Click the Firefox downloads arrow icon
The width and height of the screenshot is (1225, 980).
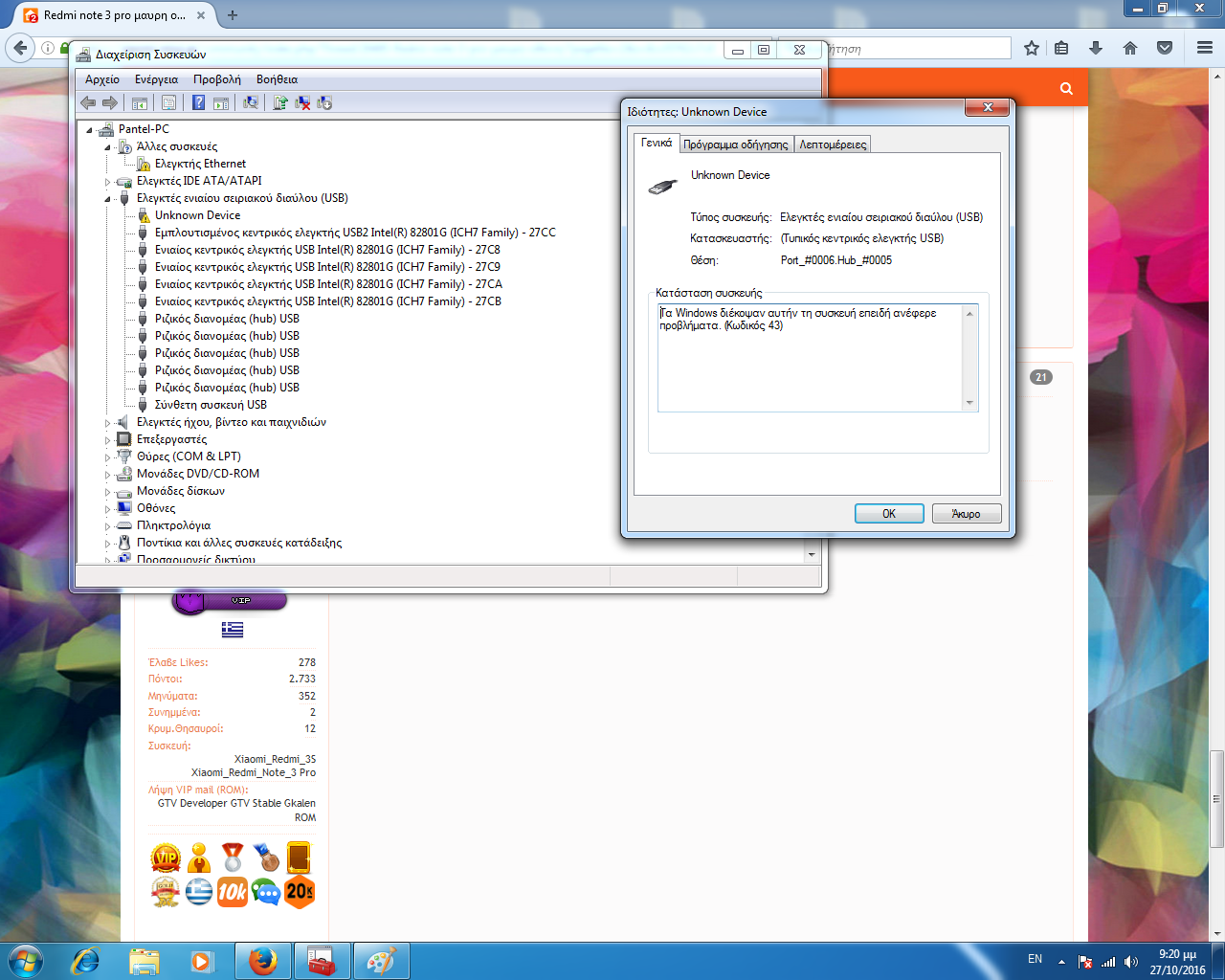pos(1096,48)
